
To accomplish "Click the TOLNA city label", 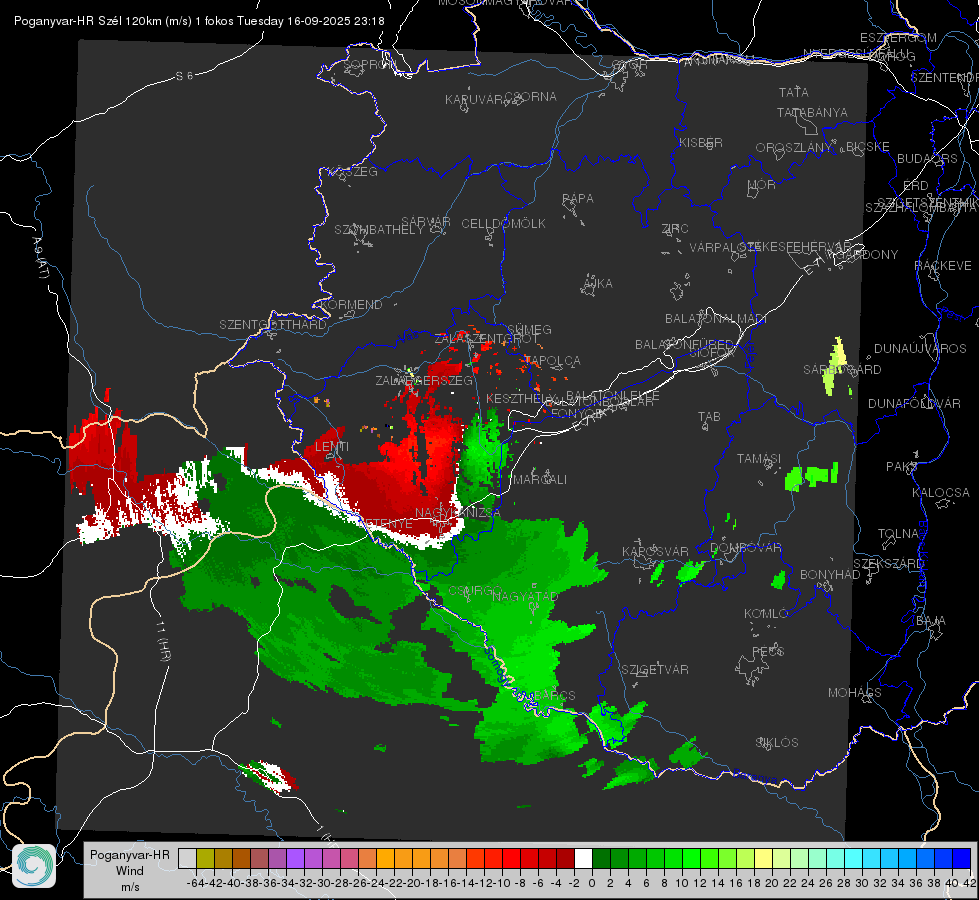I will pos(898,534).
